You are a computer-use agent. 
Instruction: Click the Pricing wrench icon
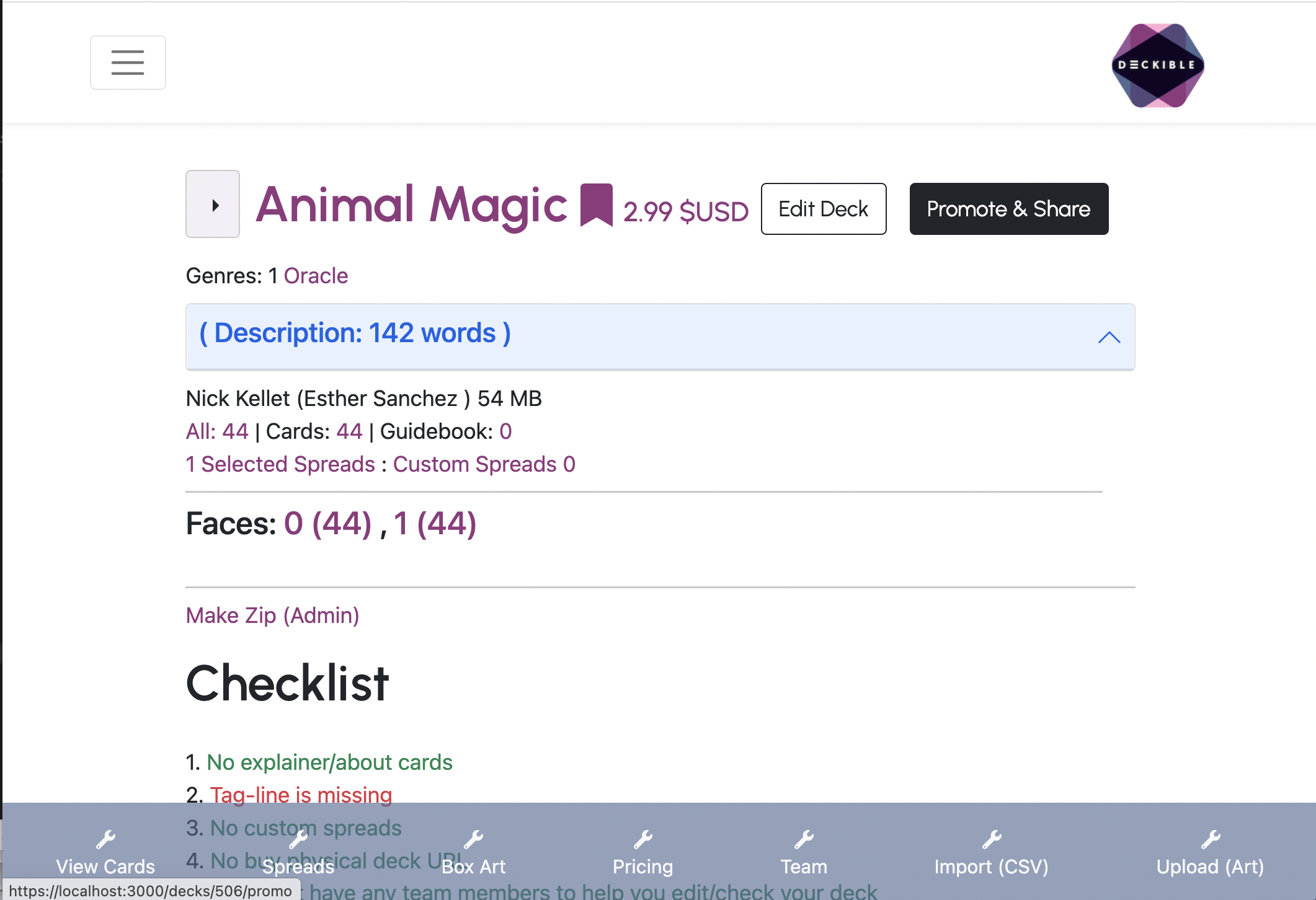click(x=642, y=839)
